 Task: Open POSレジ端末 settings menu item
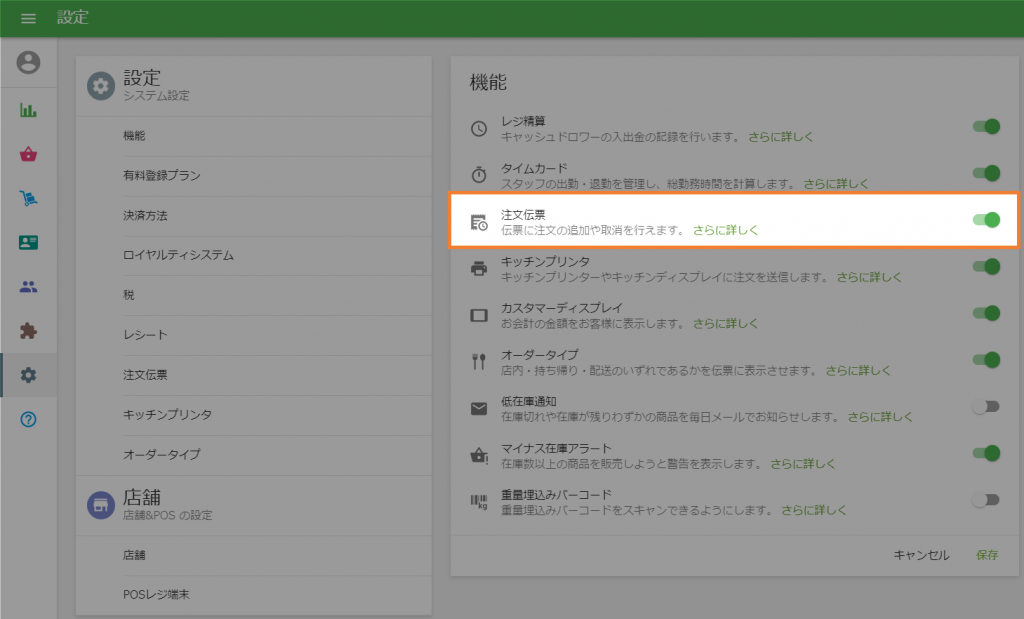156,594
